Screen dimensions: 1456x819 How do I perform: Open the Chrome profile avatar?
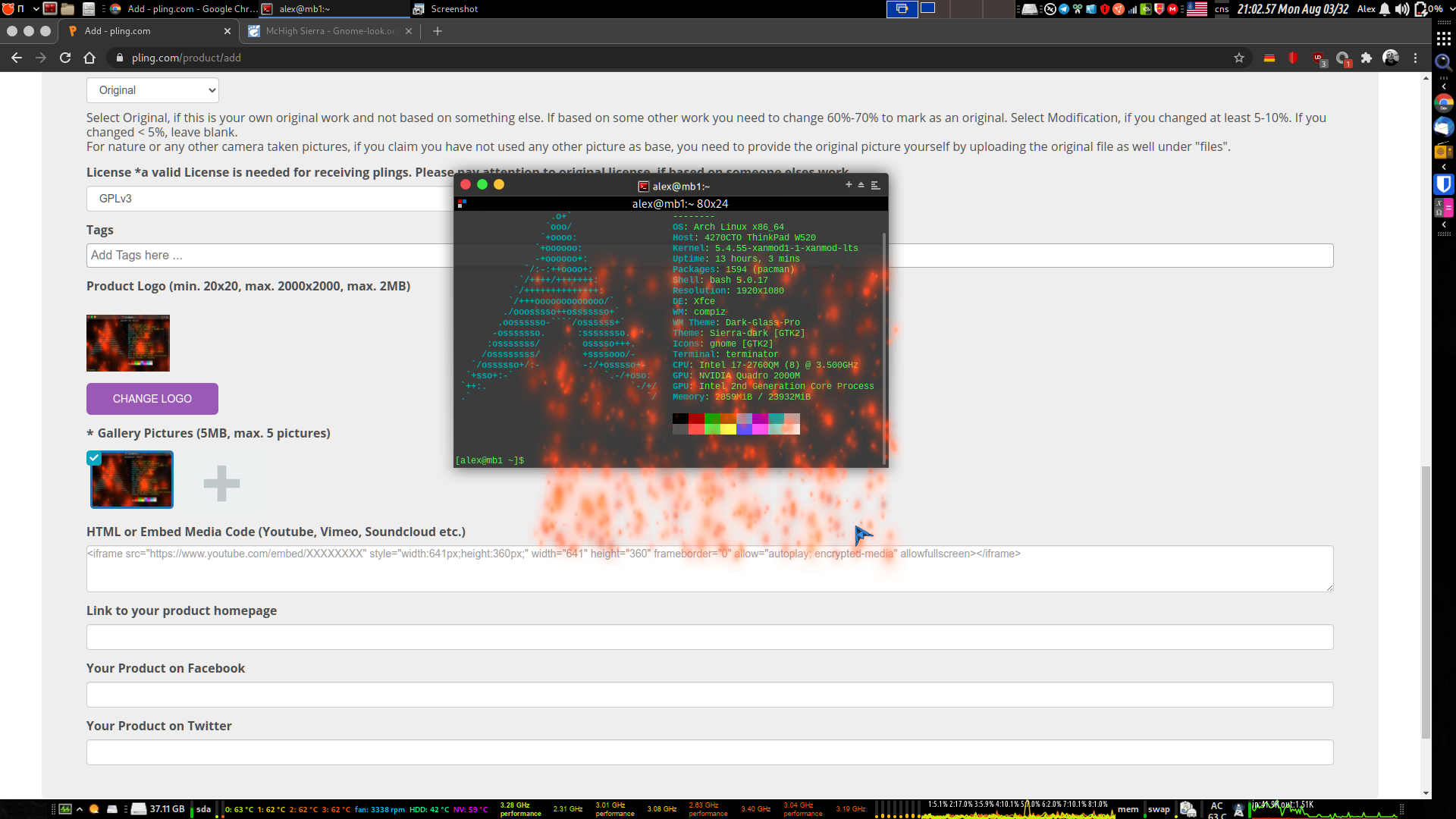(1391, 58)
